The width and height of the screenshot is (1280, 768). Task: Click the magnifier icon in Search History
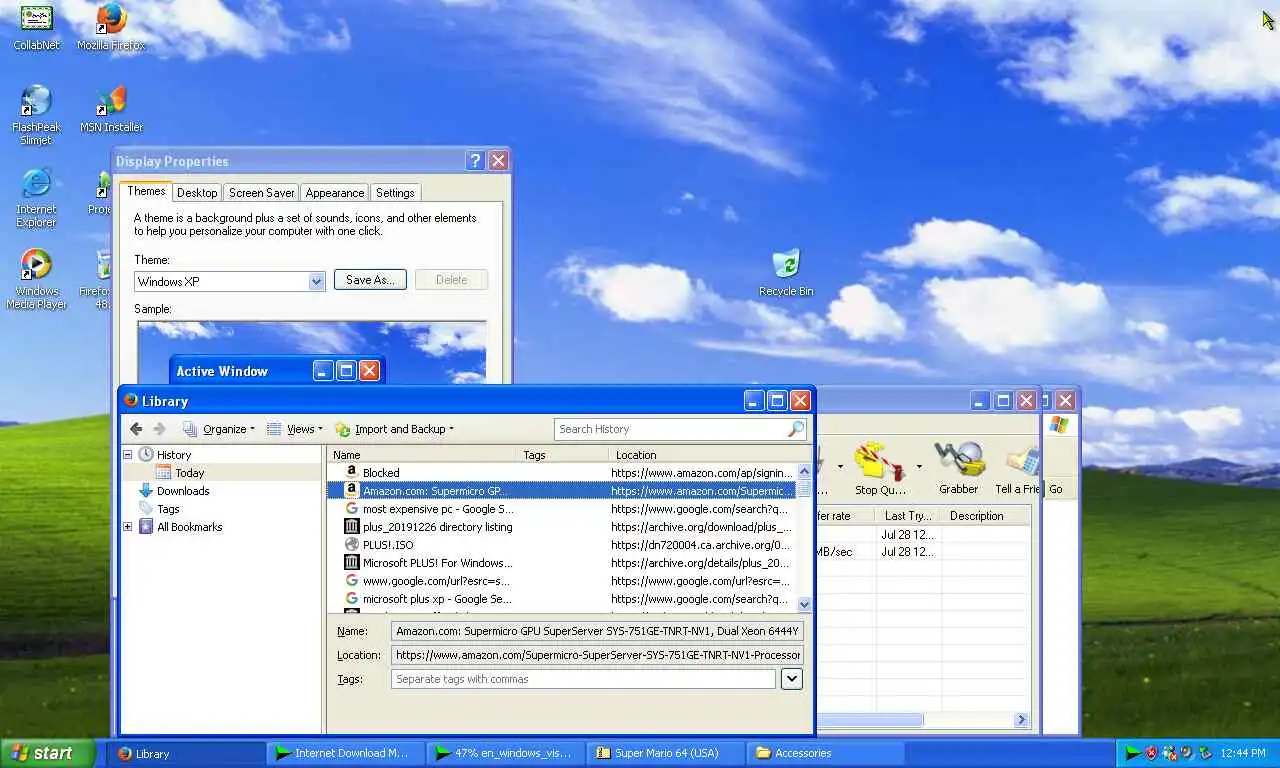pyautogui.click(x=796, y=429)
